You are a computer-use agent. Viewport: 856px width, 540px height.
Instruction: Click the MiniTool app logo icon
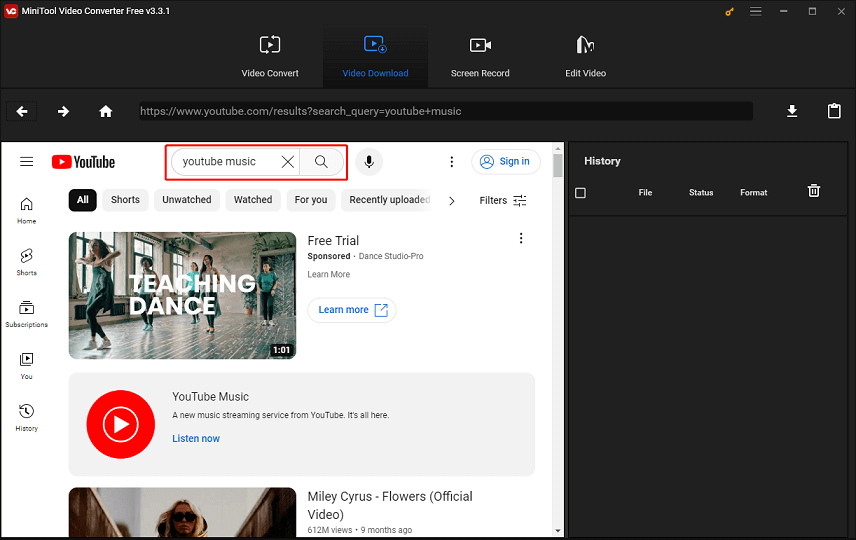(x=10, y=11)
